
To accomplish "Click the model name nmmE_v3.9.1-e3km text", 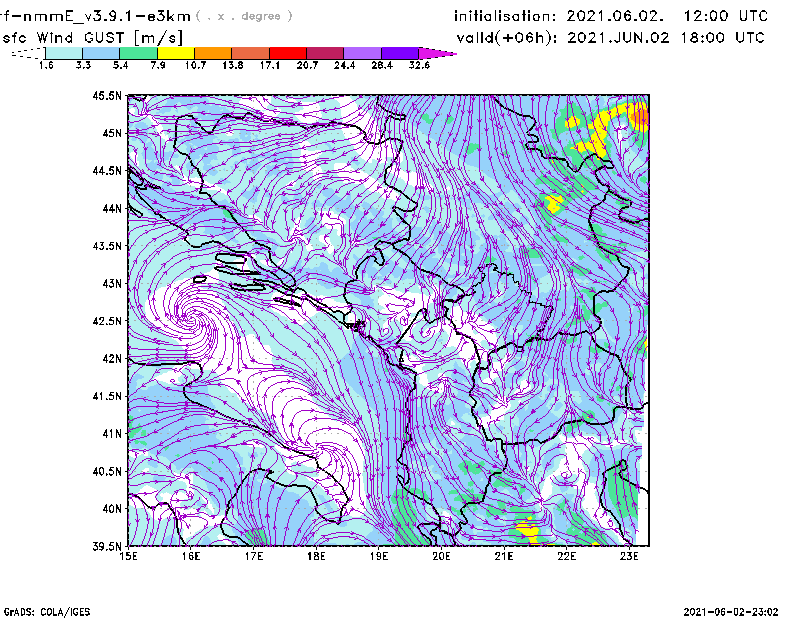I will 107,16.
